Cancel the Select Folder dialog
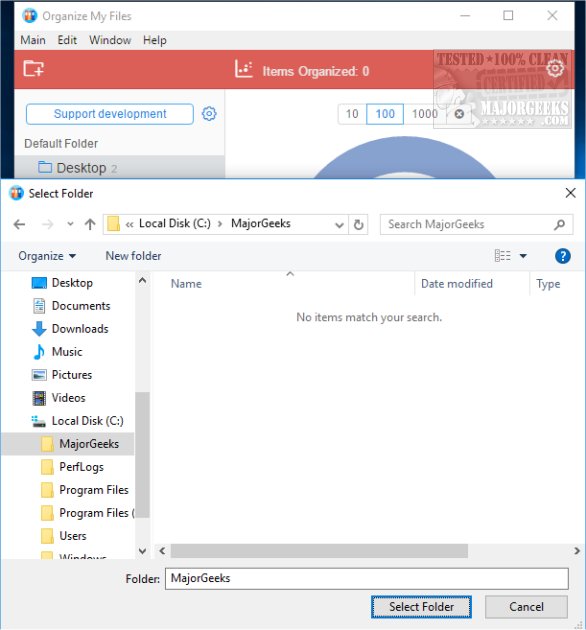This screenshot has width=586, height=630. coord(526,607)
